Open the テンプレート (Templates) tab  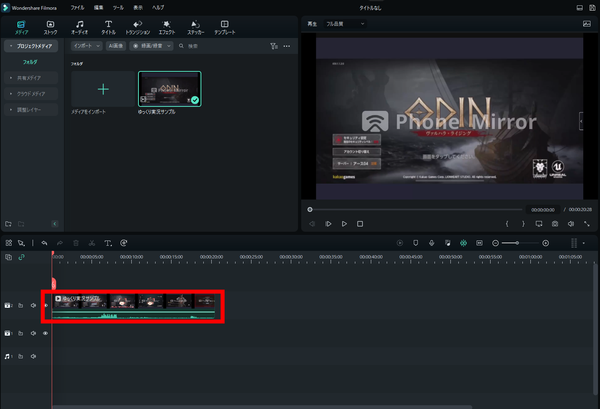click(x=225, y=28)
